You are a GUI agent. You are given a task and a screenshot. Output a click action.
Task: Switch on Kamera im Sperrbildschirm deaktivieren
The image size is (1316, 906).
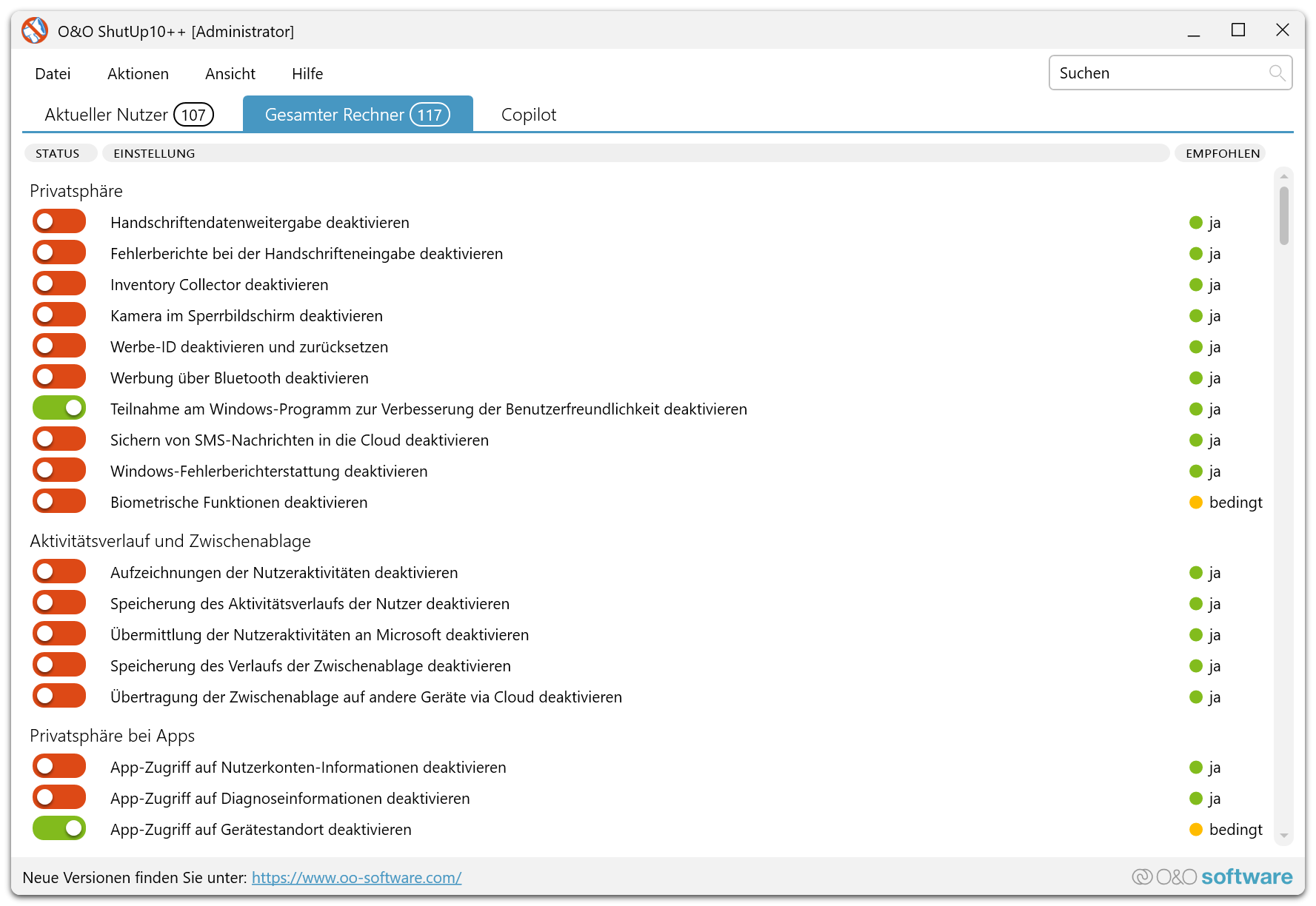(x=59, y=315)
